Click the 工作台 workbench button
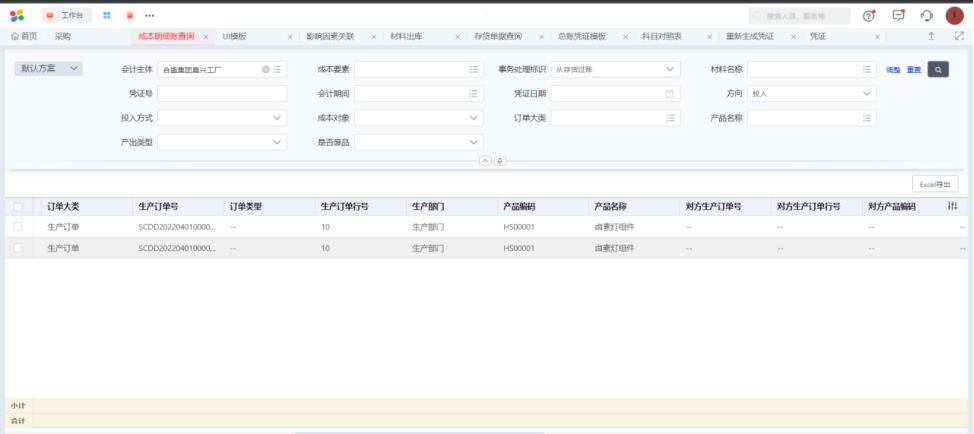Viewport: 974px width, 434px height. pyautogui.click(x=66, y=16)
